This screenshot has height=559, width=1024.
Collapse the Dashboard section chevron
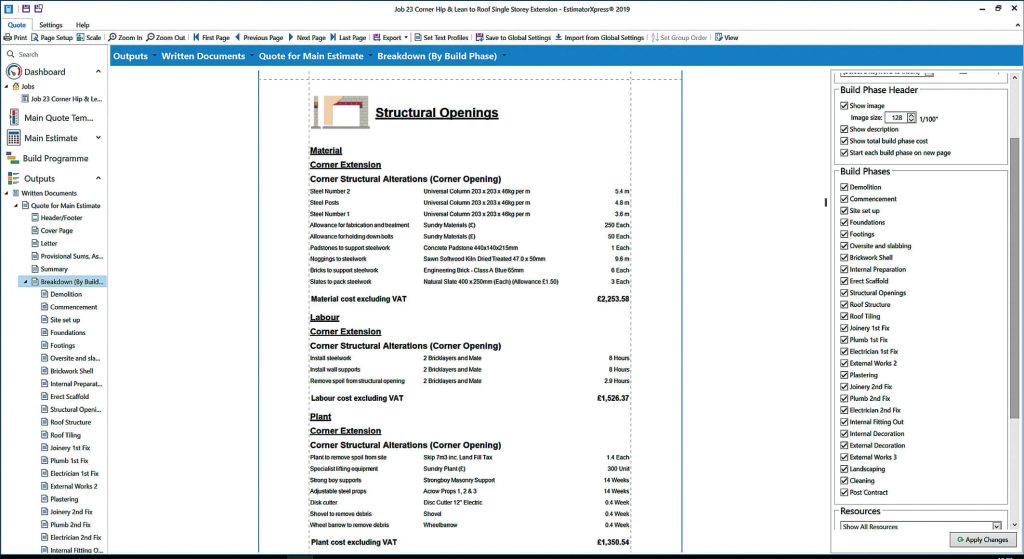(x=98, y=72)
